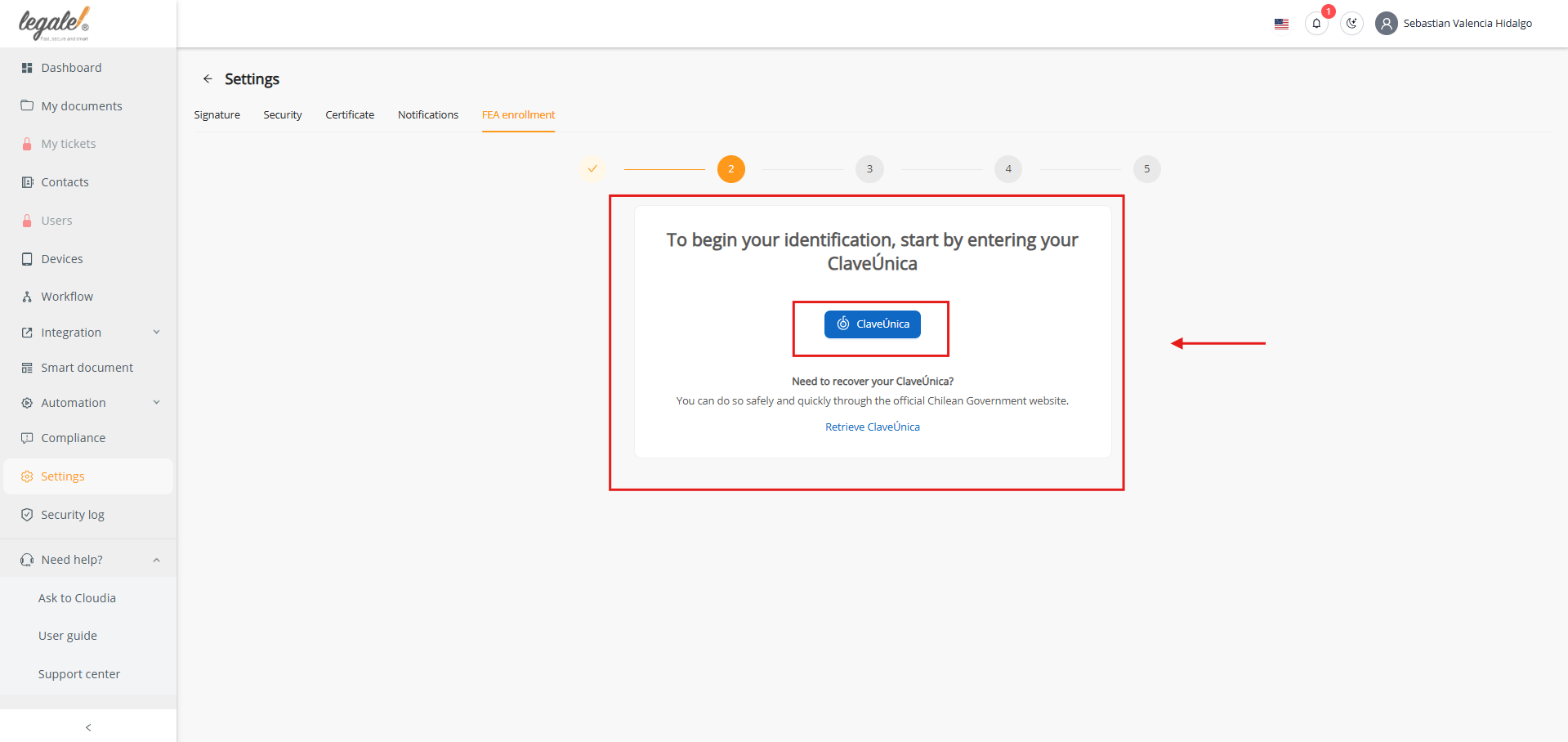Open the Notifications tab

428,115
